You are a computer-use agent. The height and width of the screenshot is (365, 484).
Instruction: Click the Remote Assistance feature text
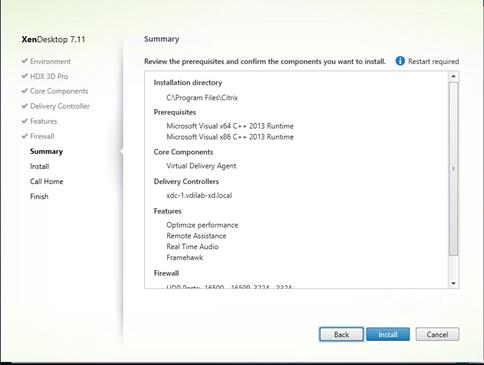coord(196,236)
